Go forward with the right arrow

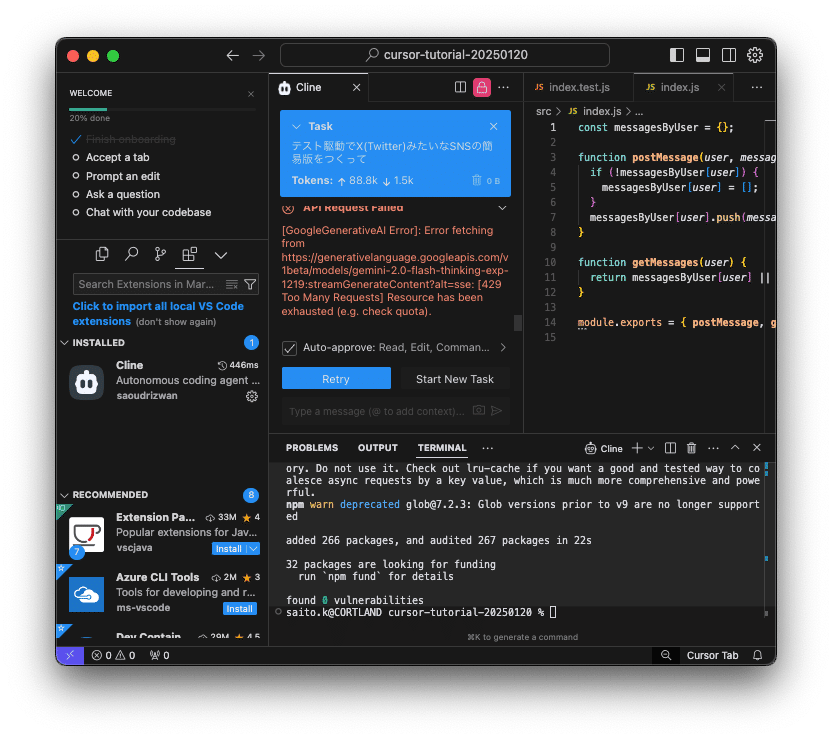tap(258, 55)
